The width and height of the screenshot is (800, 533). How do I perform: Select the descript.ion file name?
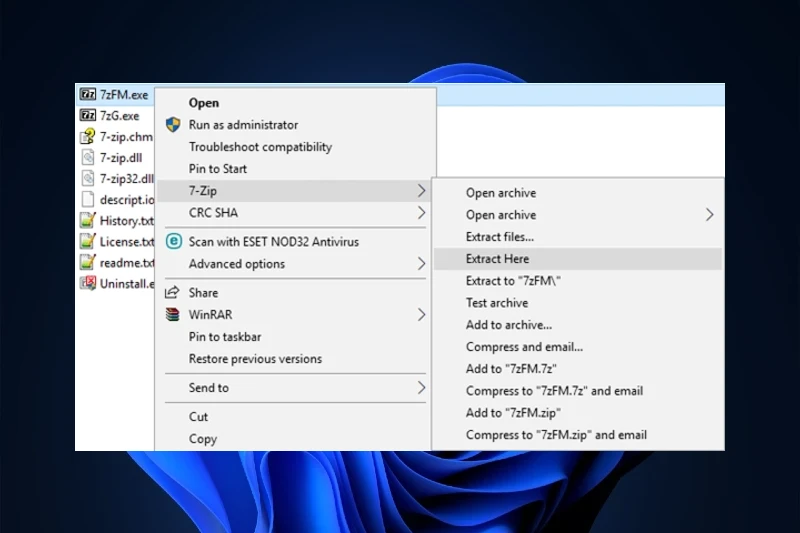[x=127, y=199]
